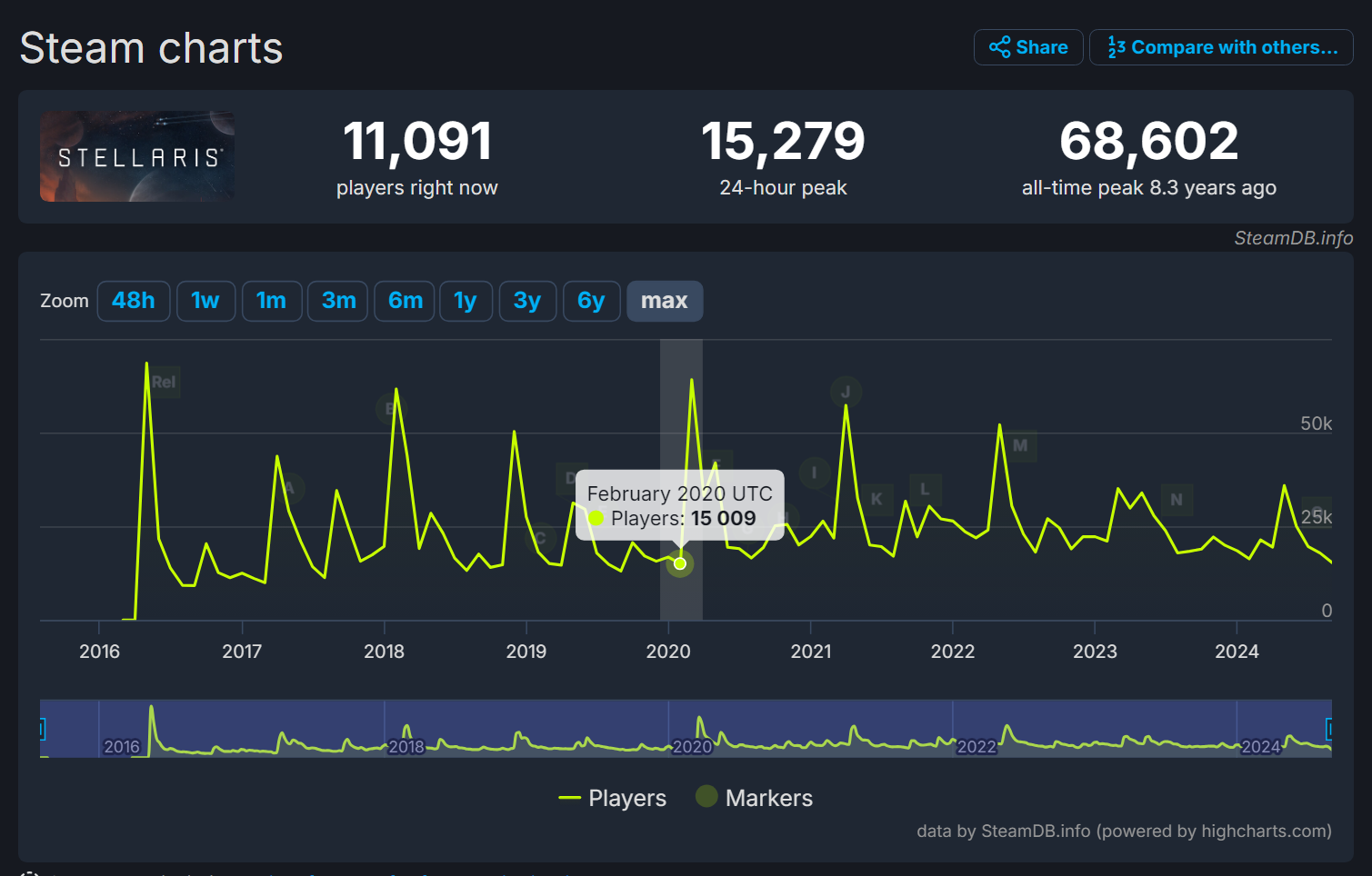
Task: Click the Steam charts heading
Action: pos(152,48)
